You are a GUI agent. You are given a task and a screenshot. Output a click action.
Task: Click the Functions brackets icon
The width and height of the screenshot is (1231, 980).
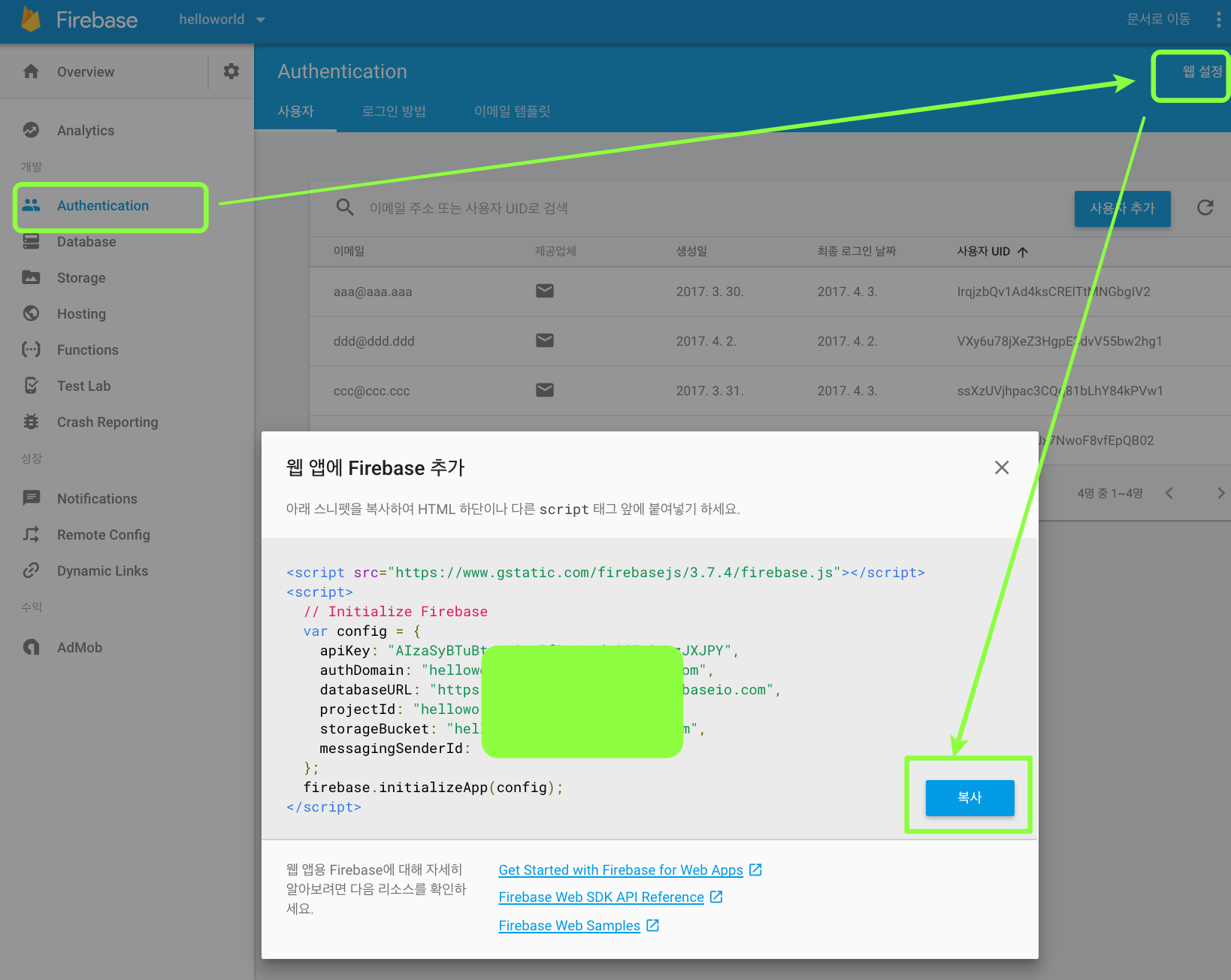click(x=31, y=349)
